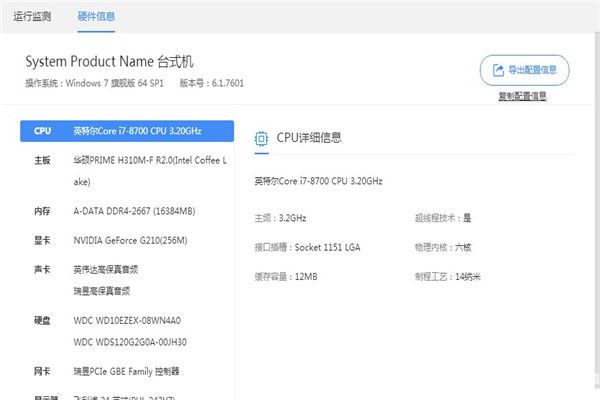
Task: Select the 硬件信息 tab
Action: [96, 17]
